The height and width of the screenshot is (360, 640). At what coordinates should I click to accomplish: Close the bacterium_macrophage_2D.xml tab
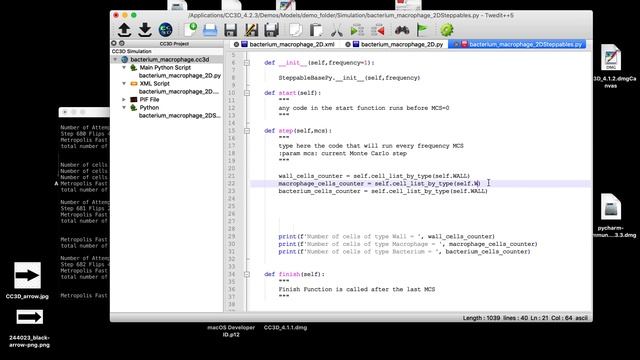click(x=236, y=44)
